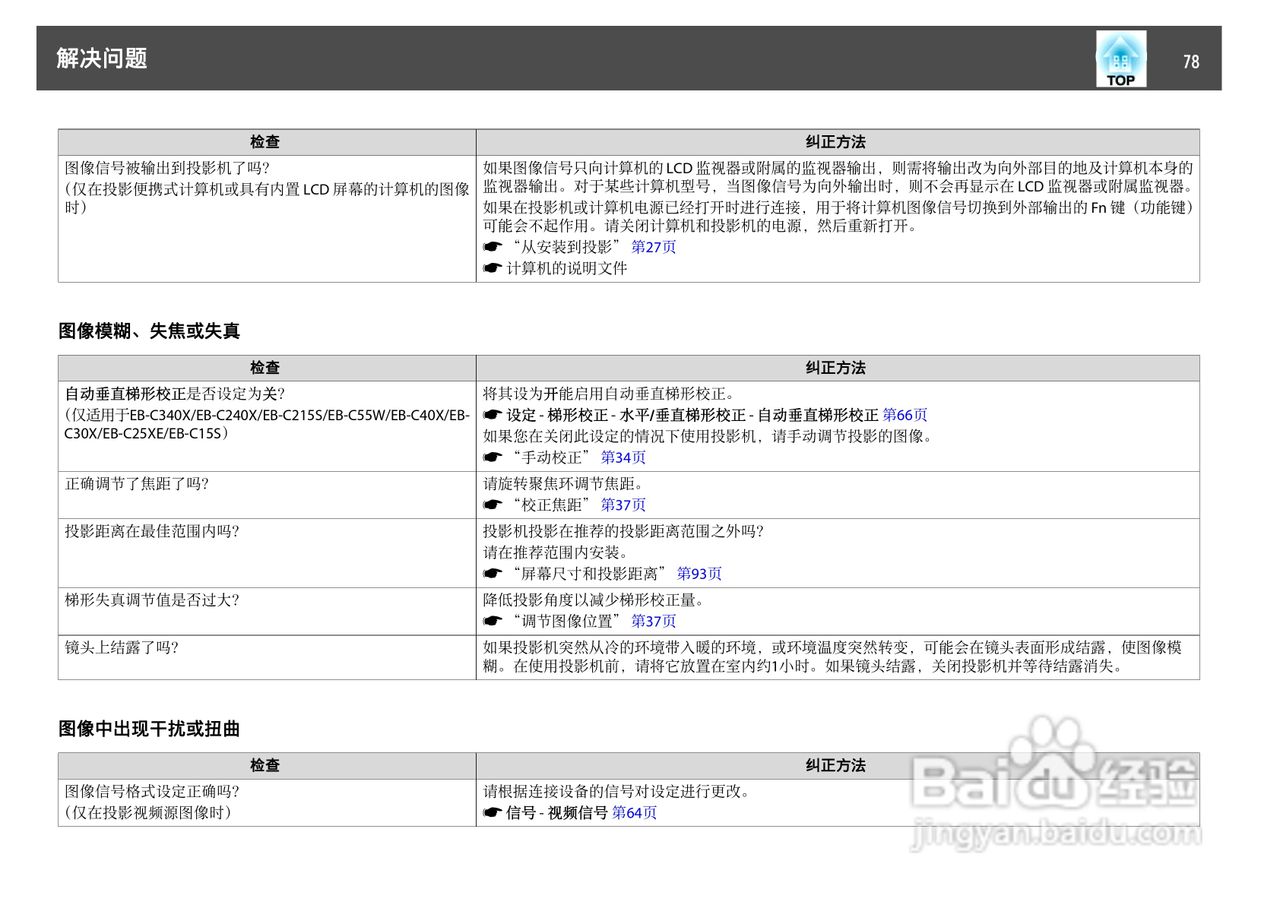Open the 第27页 link for 从安装到投影
The width and height of the screenshot is (1280, 905).
tap(654, 247)
